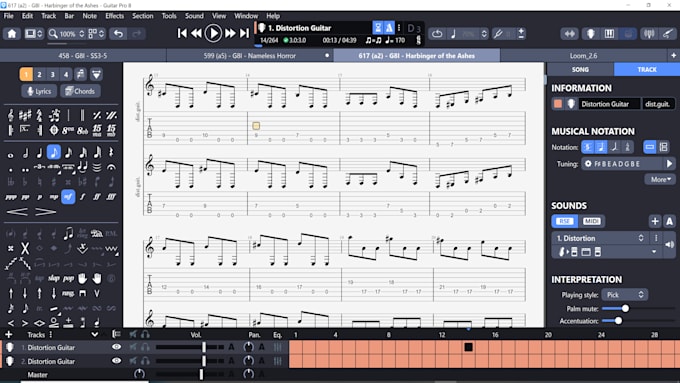Click the loop playback icon

(x=437, y=33)
